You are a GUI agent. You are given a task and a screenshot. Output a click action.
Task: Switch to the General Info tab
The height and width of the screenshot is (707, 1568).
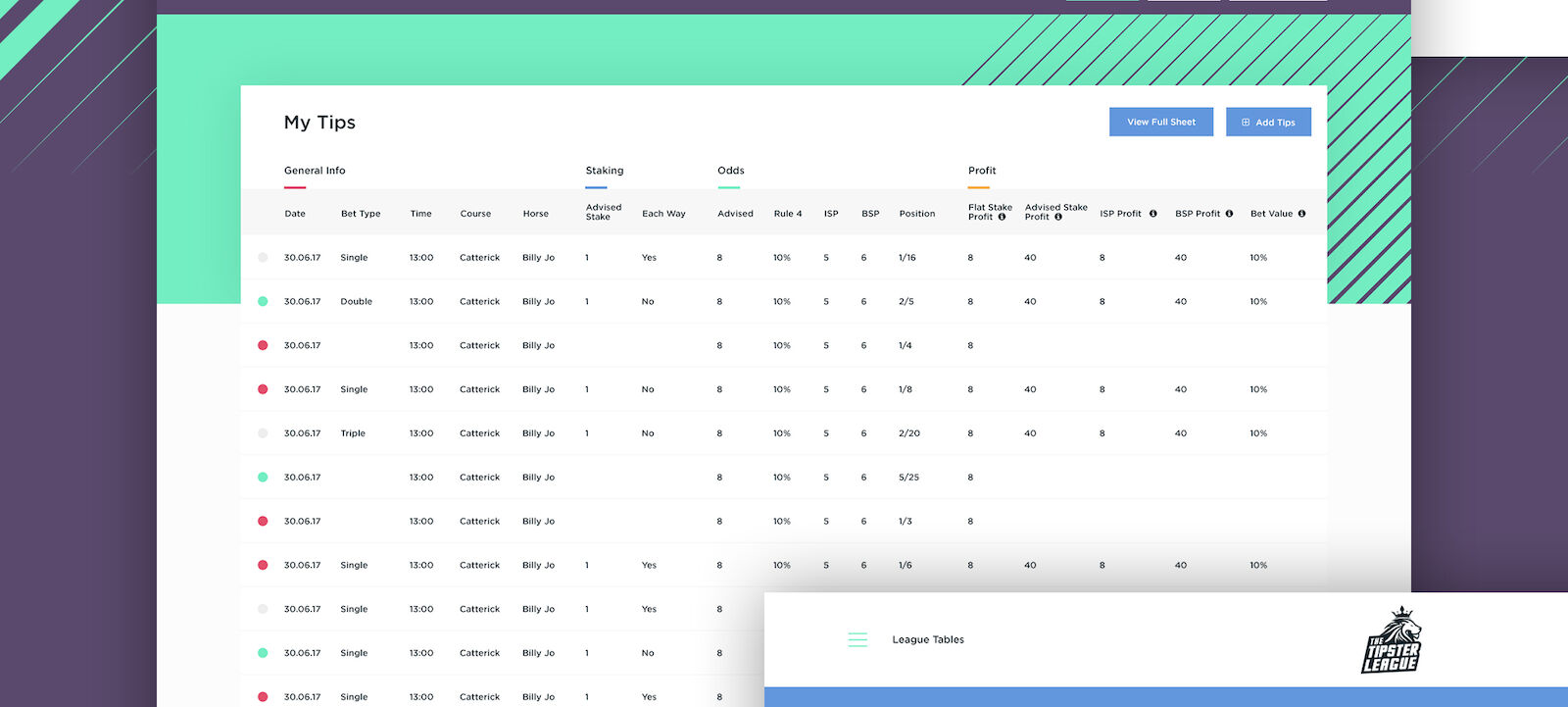pos(315,171)
